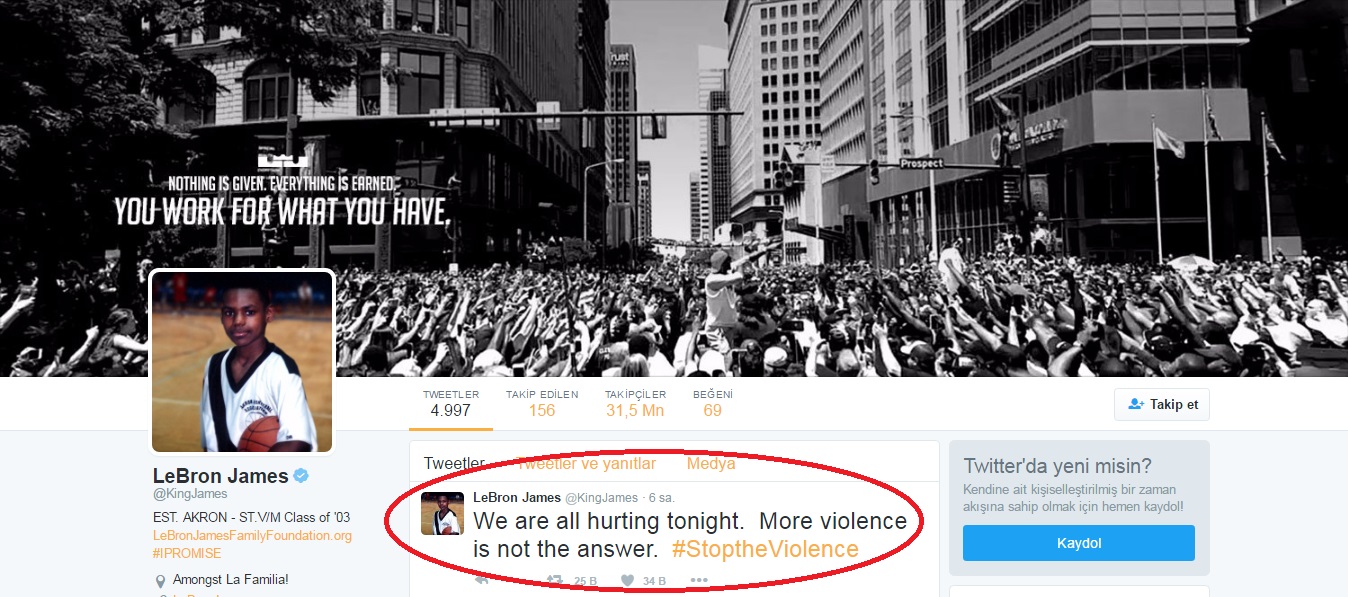This screenshot has width=1348, height=597.
Task: Click the blue Kaydol sign-up button
Action: coord(1079,543)
